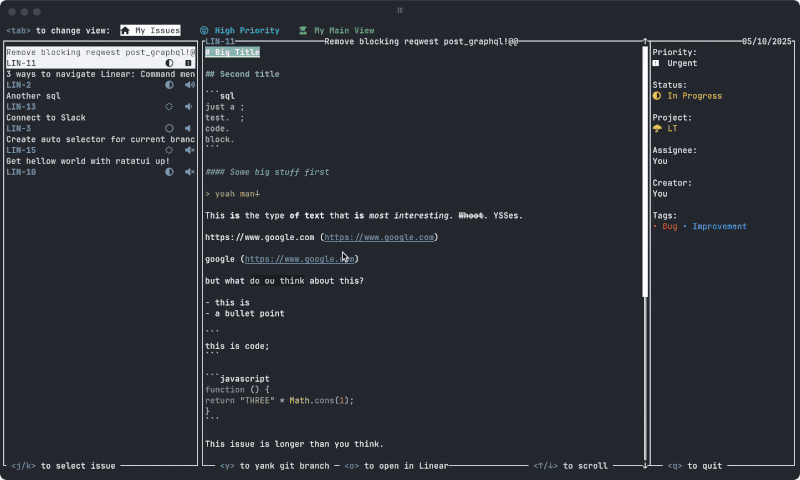The width and height of the screenshot is (800, 480).
Task: Click the yellow In Progress status icon
Action: pyautogui.click(x=657, y=96)
